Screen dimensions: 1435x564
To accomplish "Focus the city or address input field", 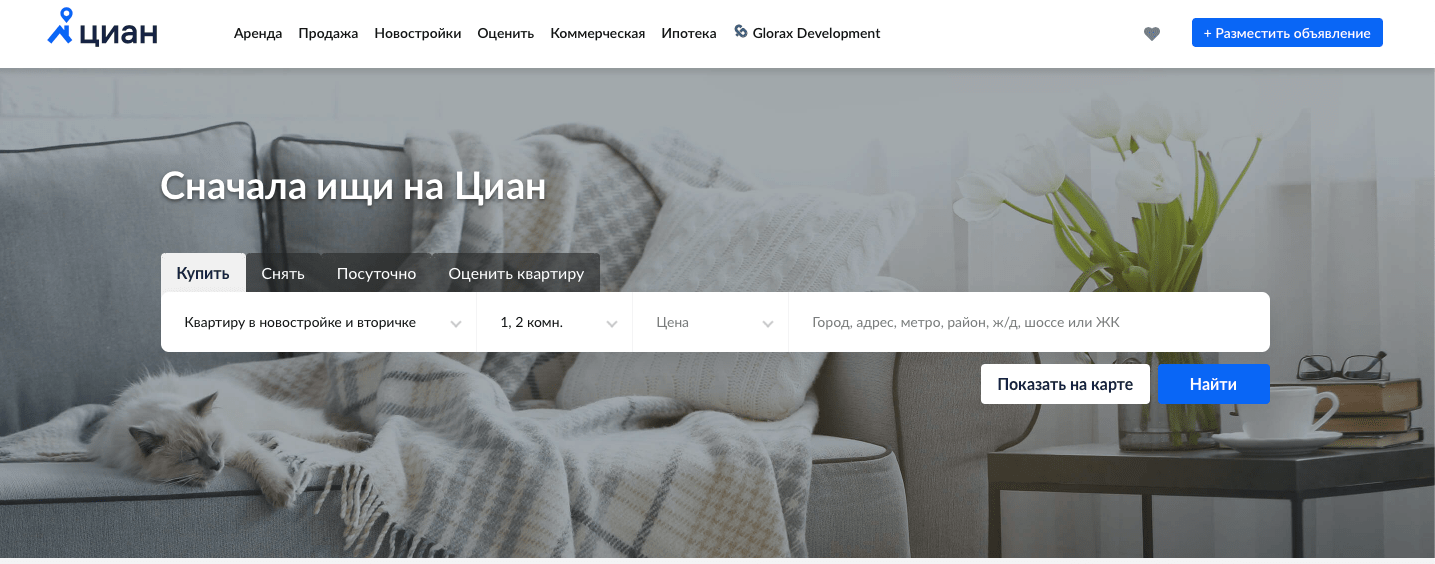I will tap(1029, 322).
